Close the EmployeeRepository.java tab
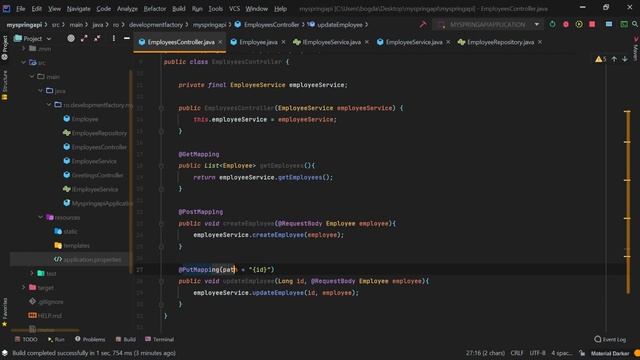 coord(540,42)
